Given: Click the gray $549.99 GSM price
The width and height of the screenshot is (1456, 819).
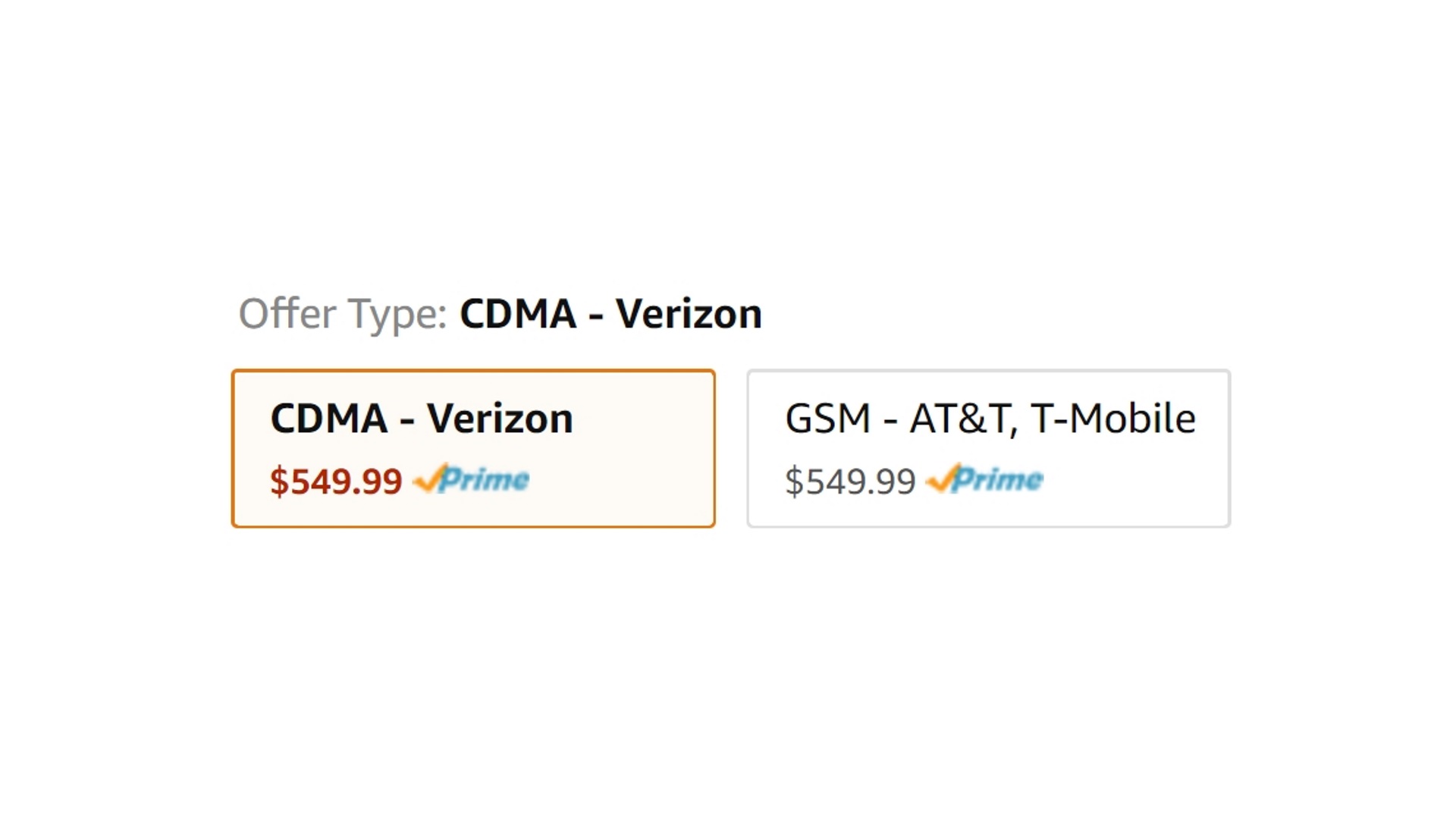Looking at the screenshot, I should [850, 482].
